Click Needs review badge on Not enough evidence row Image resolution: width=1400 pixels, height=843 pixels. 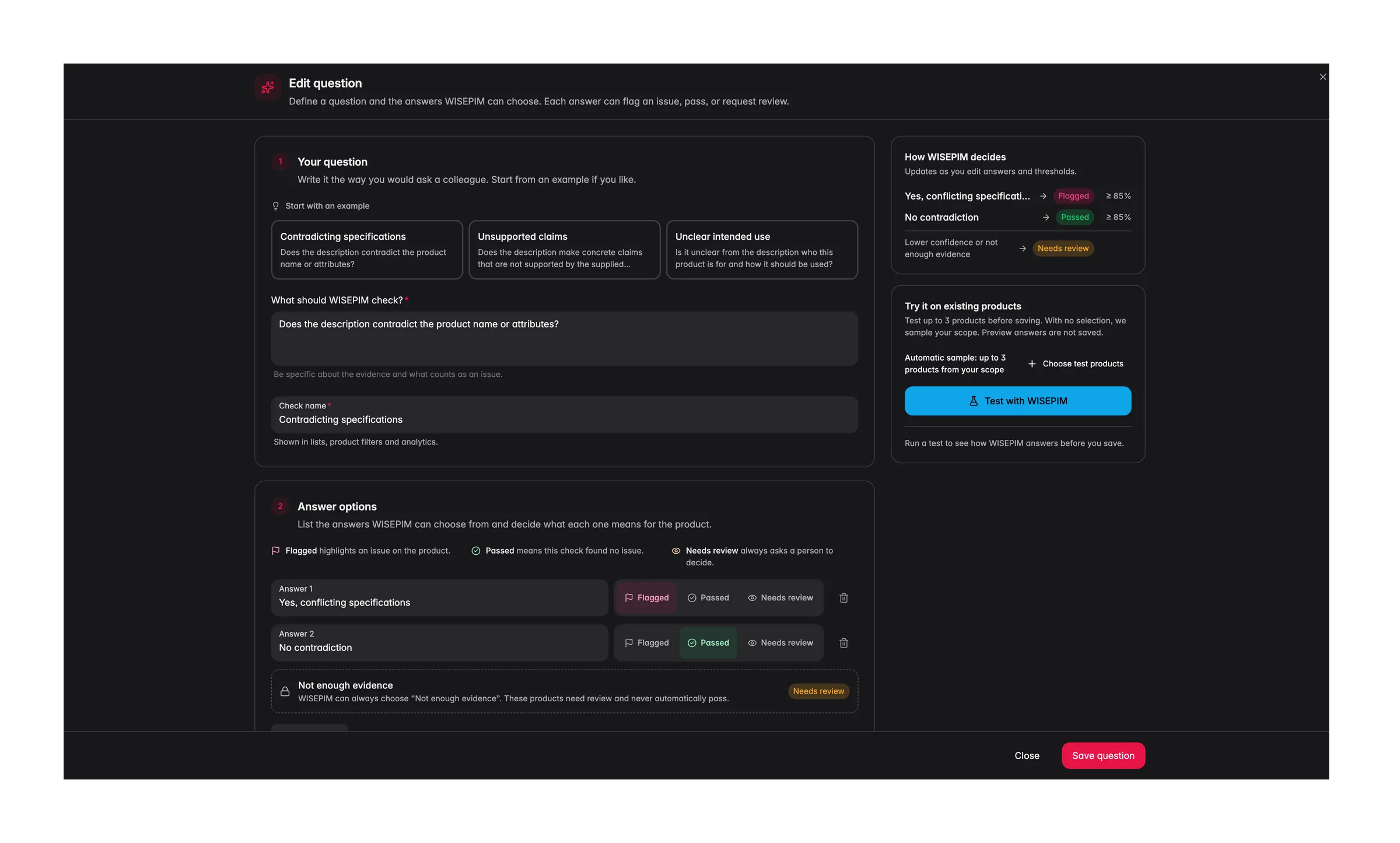(818, 691)
